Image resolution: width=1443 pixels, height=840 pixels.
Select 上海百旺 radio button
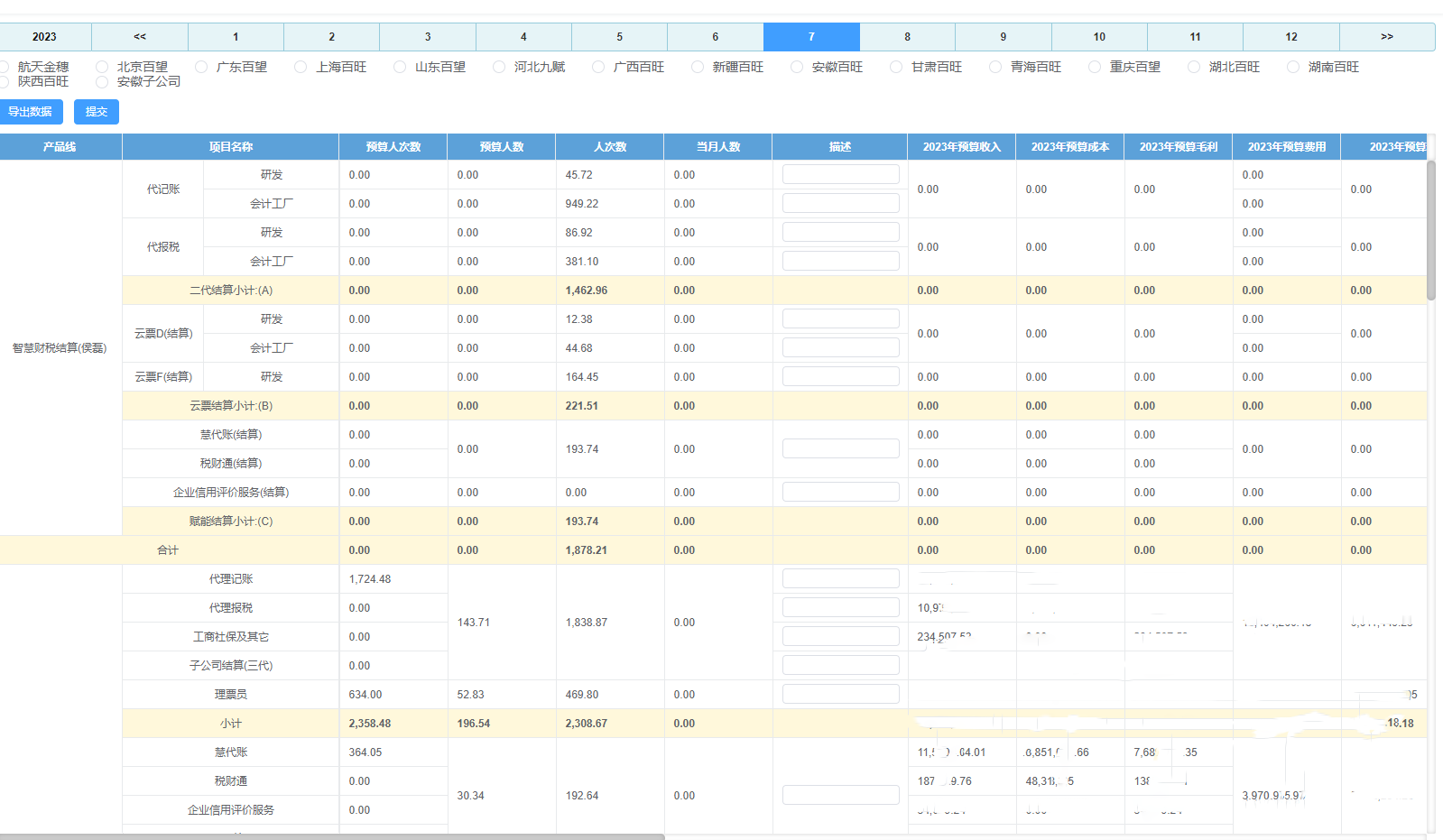pos(301,67)
